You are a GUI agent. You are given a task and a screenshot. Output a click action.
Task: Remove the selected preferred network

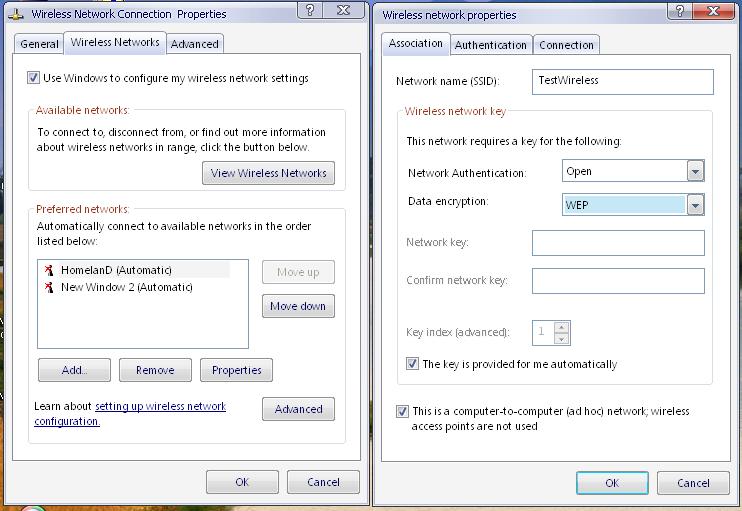tap(155, 370)
